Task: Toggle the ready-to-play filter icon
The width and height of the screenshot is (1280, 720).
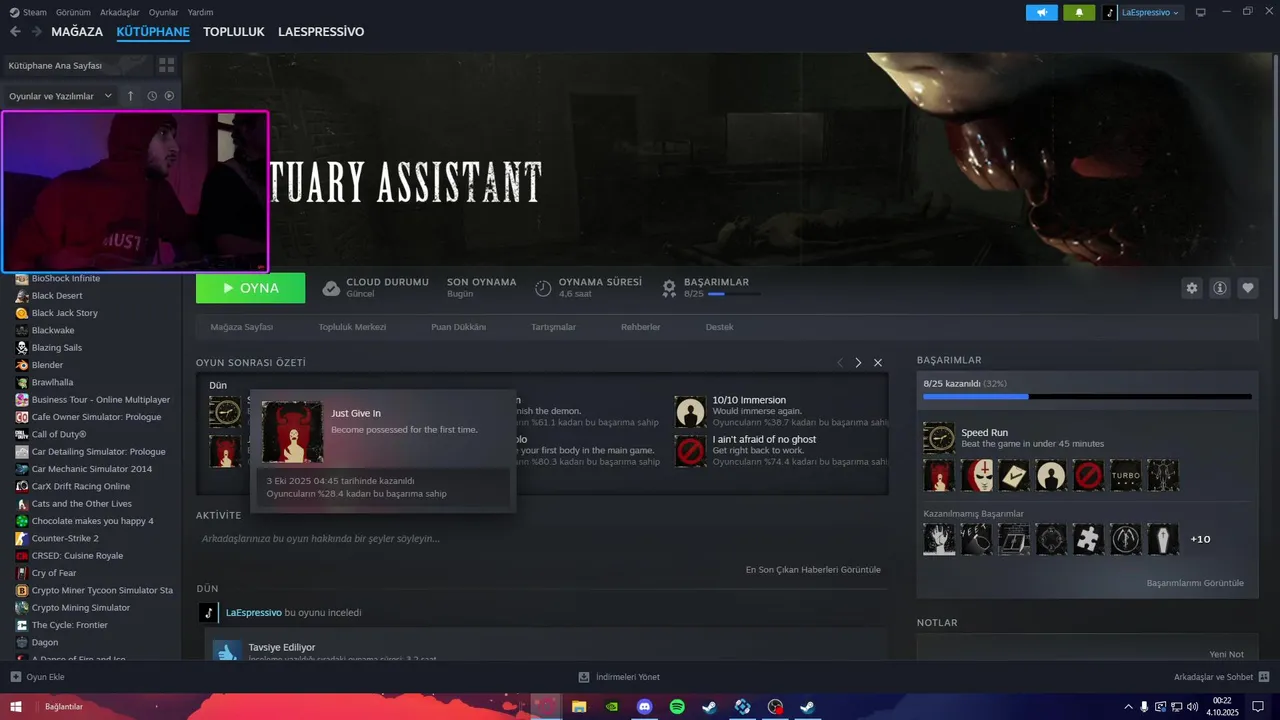Action: coord(169,96)
